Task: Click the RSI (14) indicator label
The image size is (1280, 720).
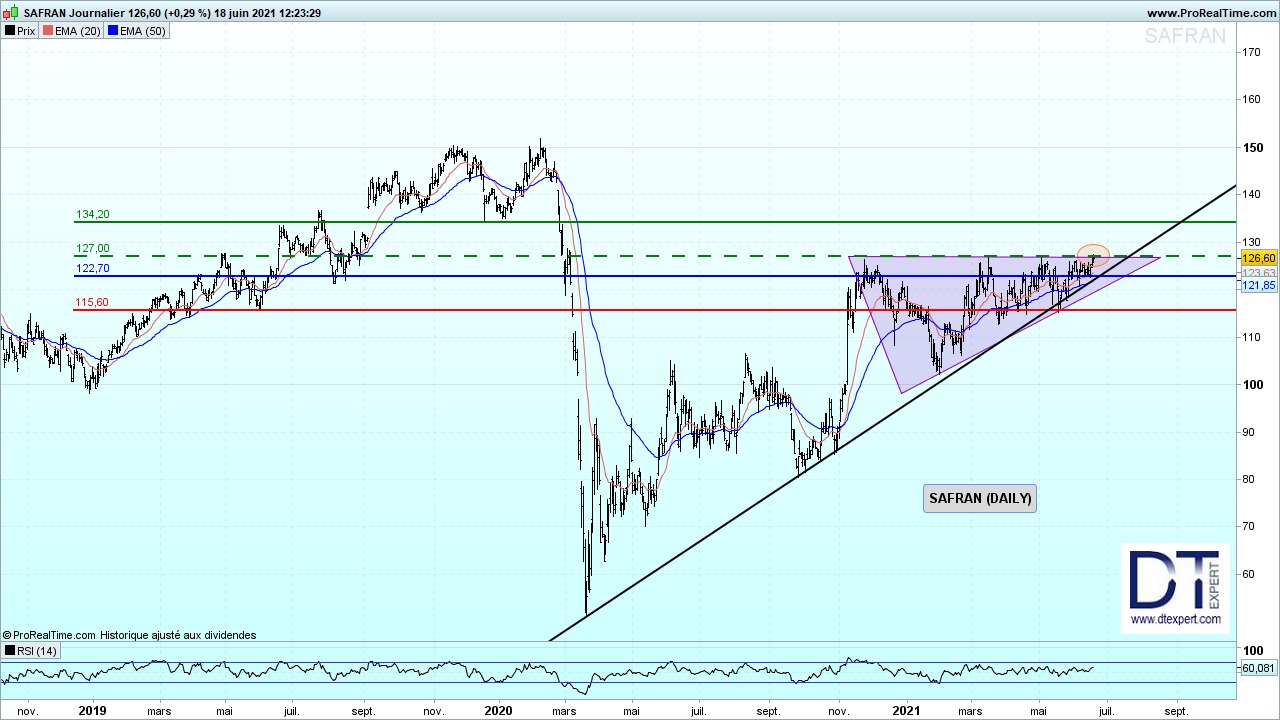Action: (x=31, y=651)
